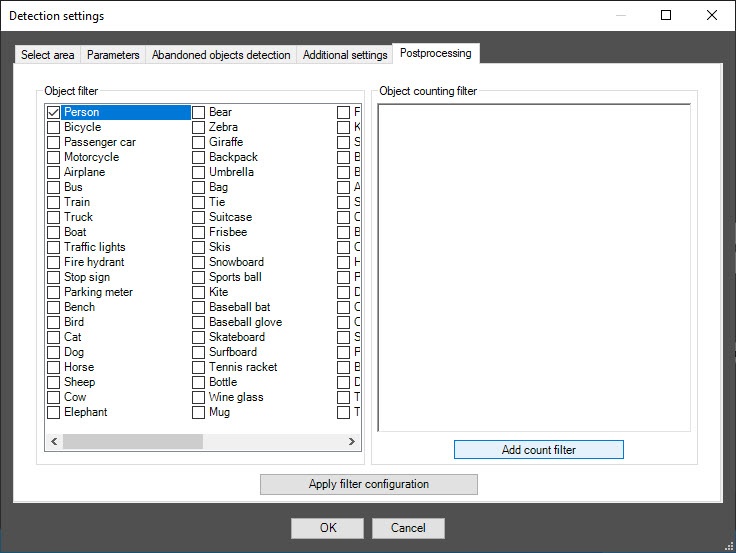Click the object list right scroll arrow
The image size is (736, 553).
click(352, 441)
